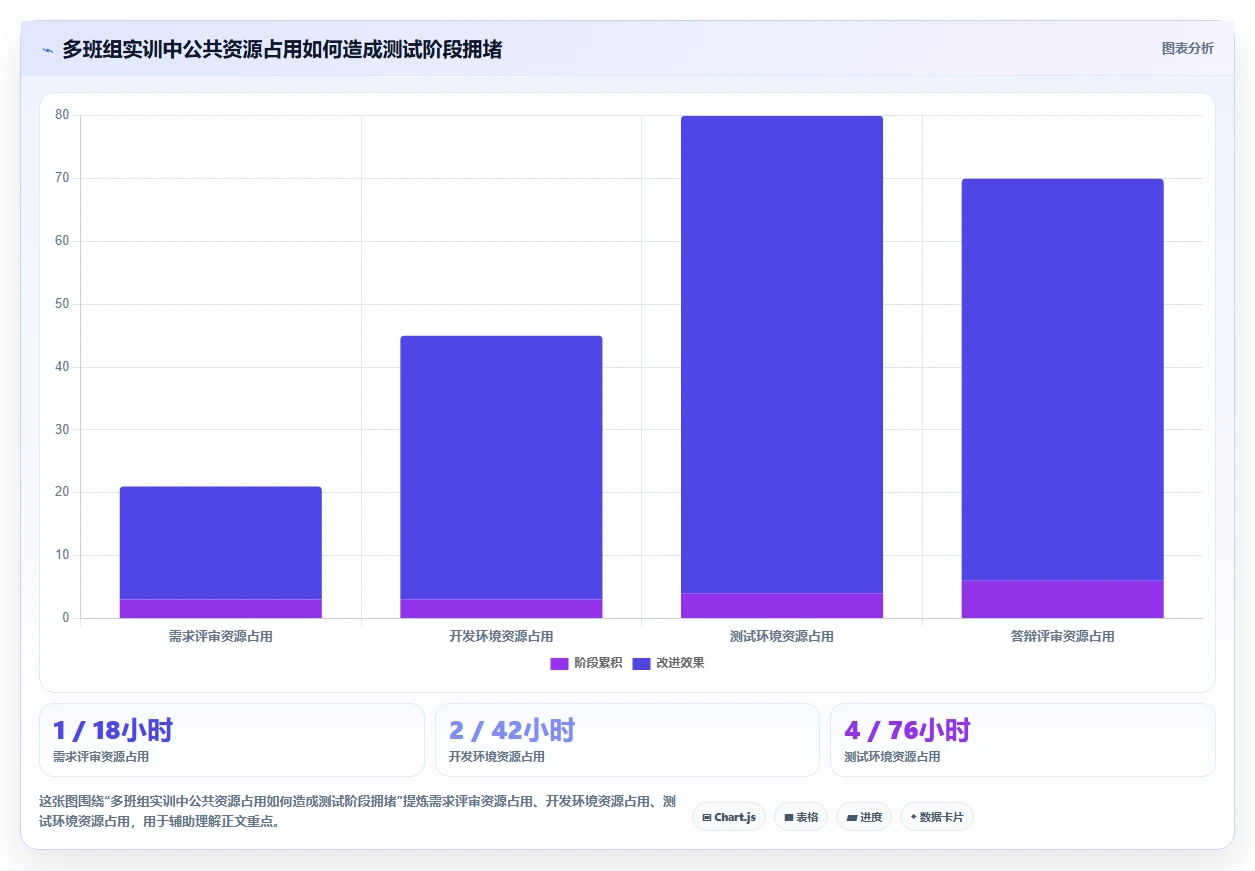This screenshot has width=1255, height=871.
Task: Click the 开发环境资源占用 blue bar segment
Action: [x=501, y=467]
